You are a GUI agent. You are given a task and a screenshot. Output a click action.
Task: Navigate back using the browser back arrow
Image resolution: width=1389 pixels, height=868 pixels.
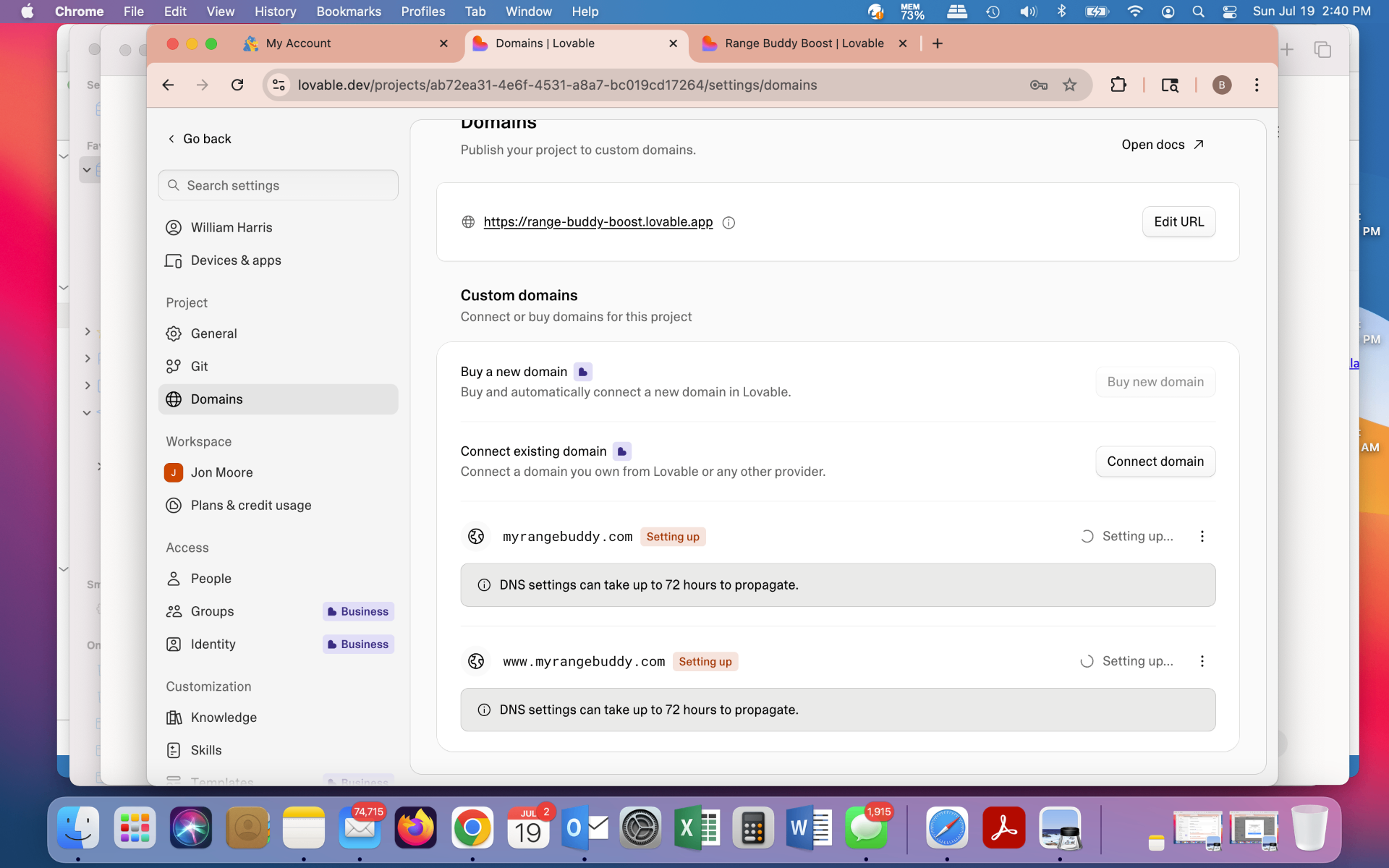click(x=169, y=85)
